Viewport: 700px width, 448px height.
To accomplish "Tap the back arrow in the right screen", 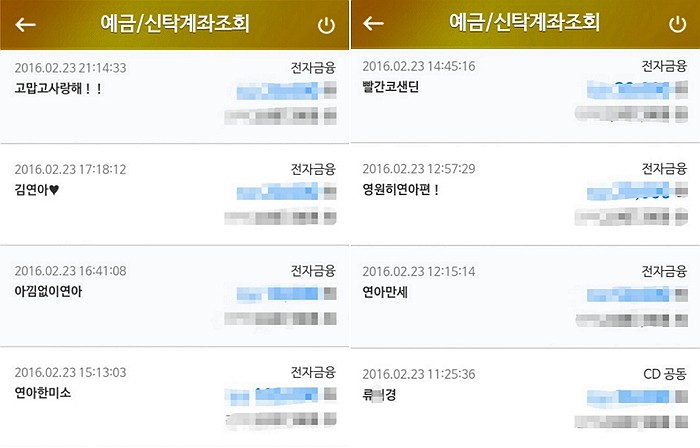I will 374,24.
